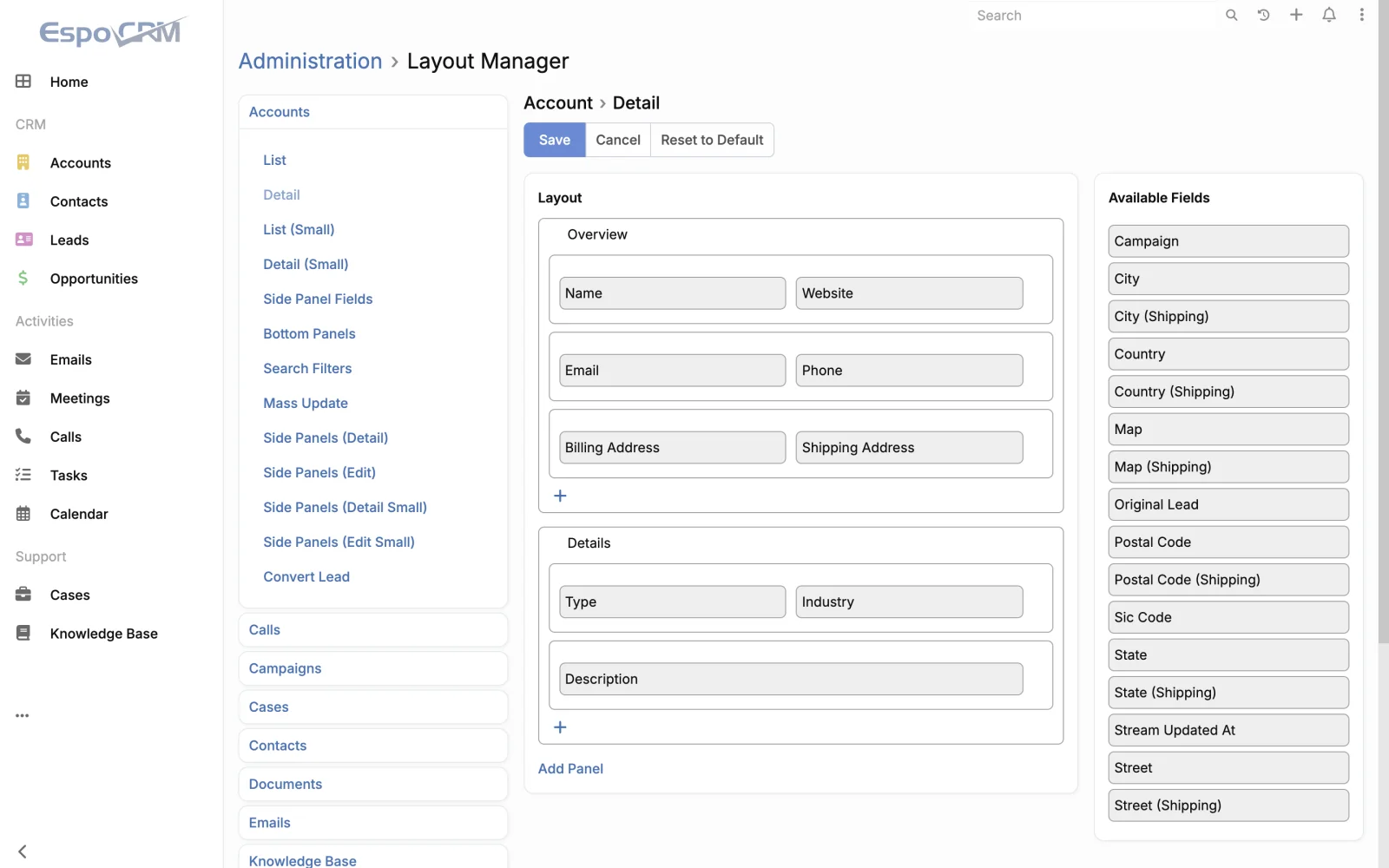
Task: Click Reset to Default button
Action: pyautogui.click(x=712, y=140)
